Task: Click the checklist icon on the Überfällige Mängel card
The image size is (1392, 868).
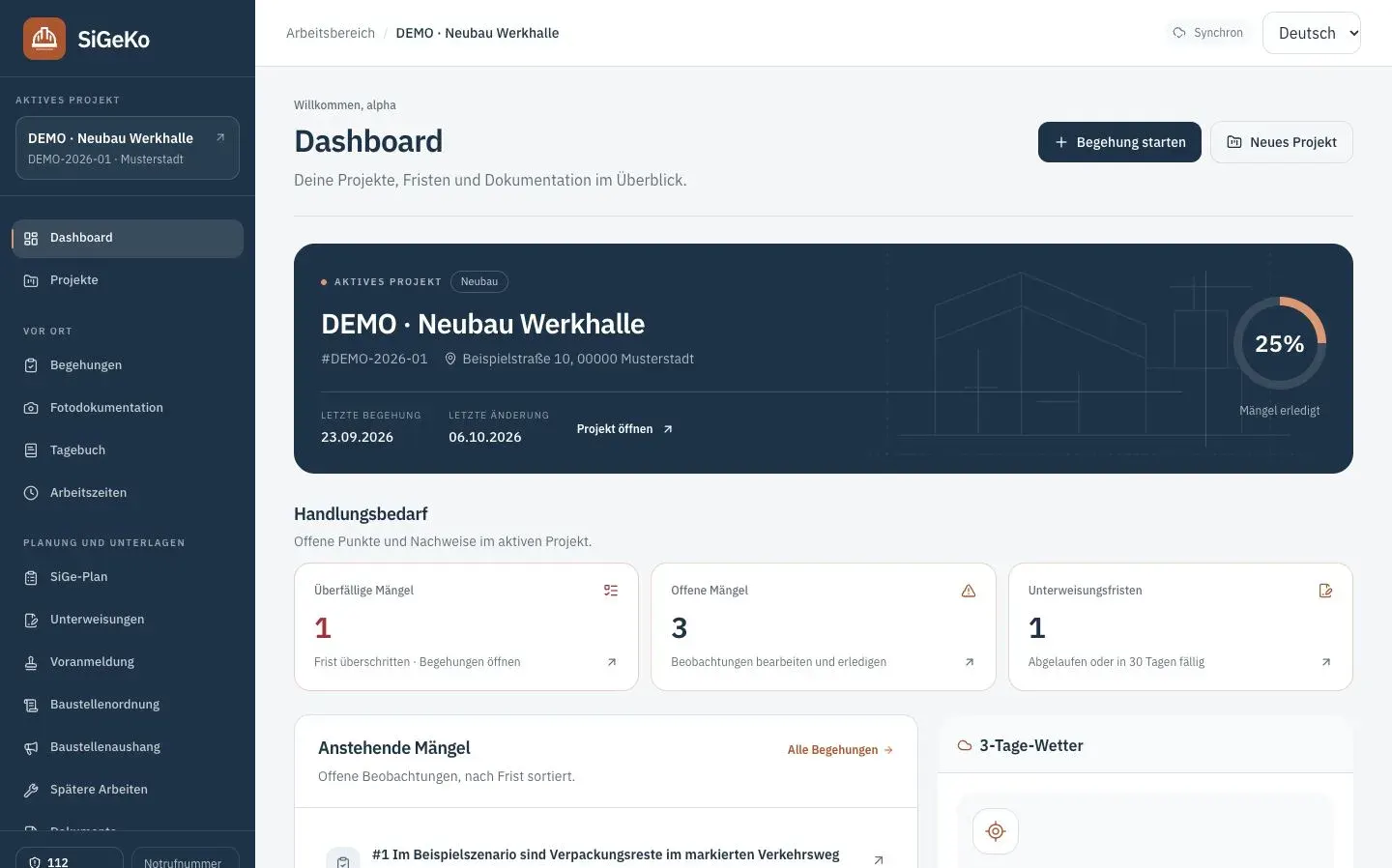Action: 611,591
